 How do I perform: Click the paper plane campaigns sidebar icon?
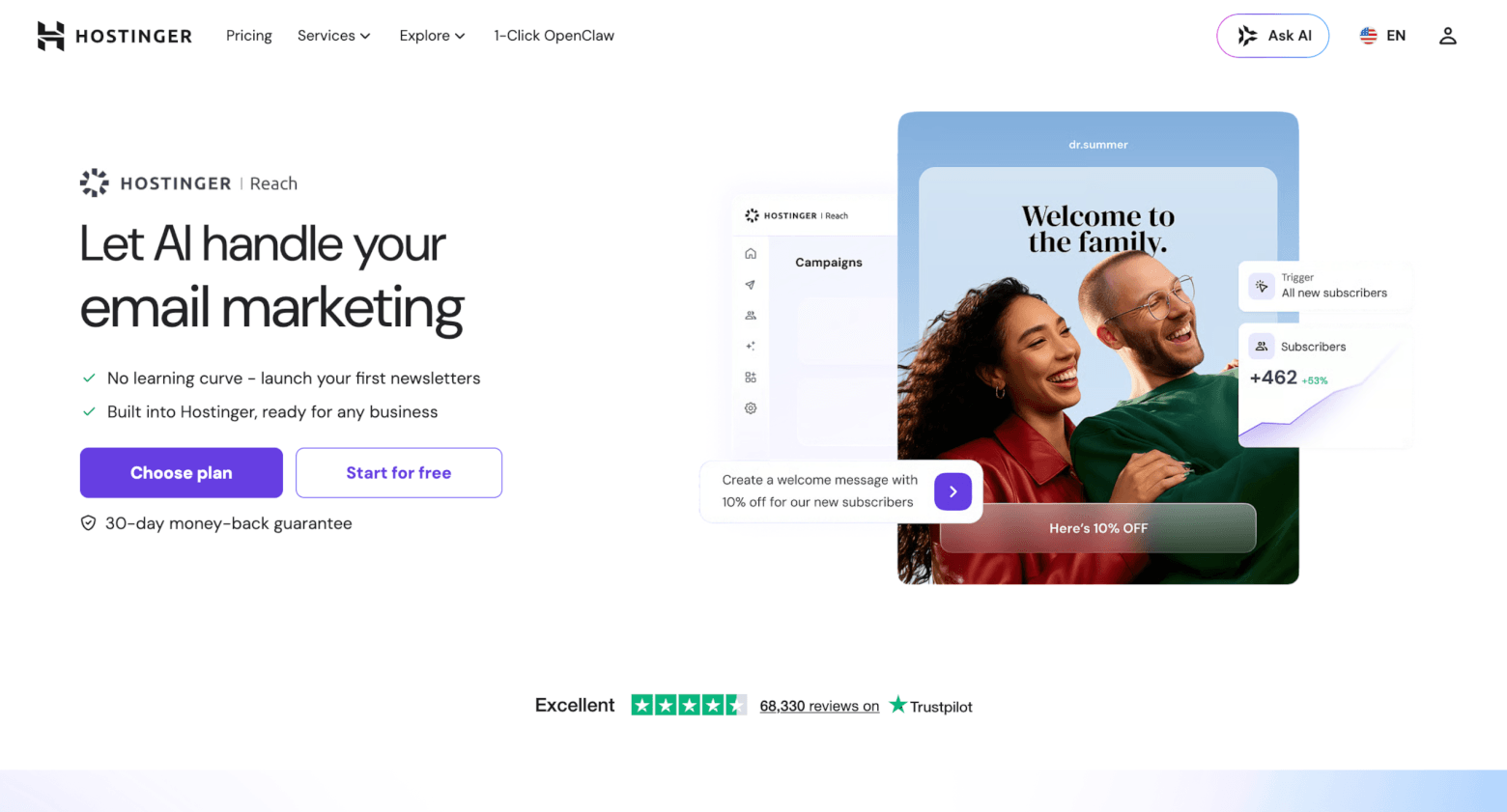tap(751, 285)
